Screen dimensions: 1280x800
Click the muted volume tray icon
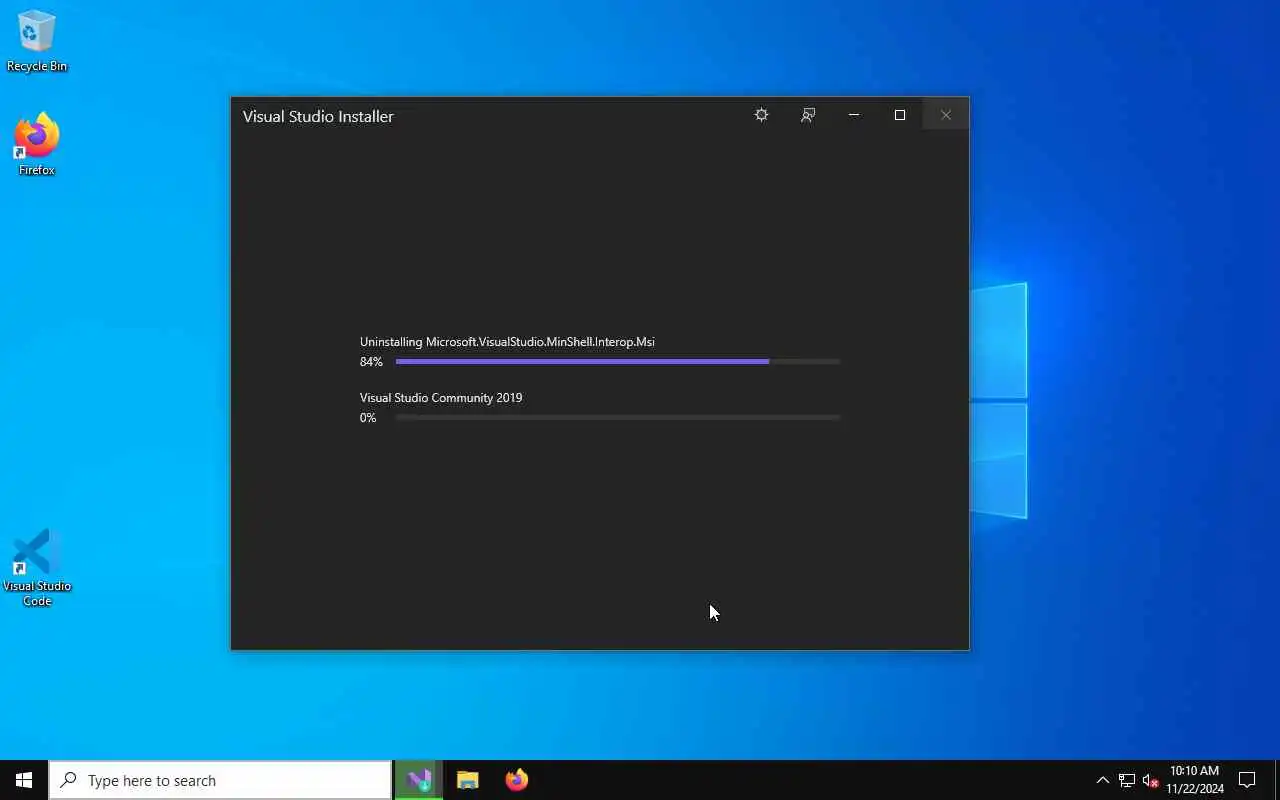pyautogui.click(x=1150, y=780)
